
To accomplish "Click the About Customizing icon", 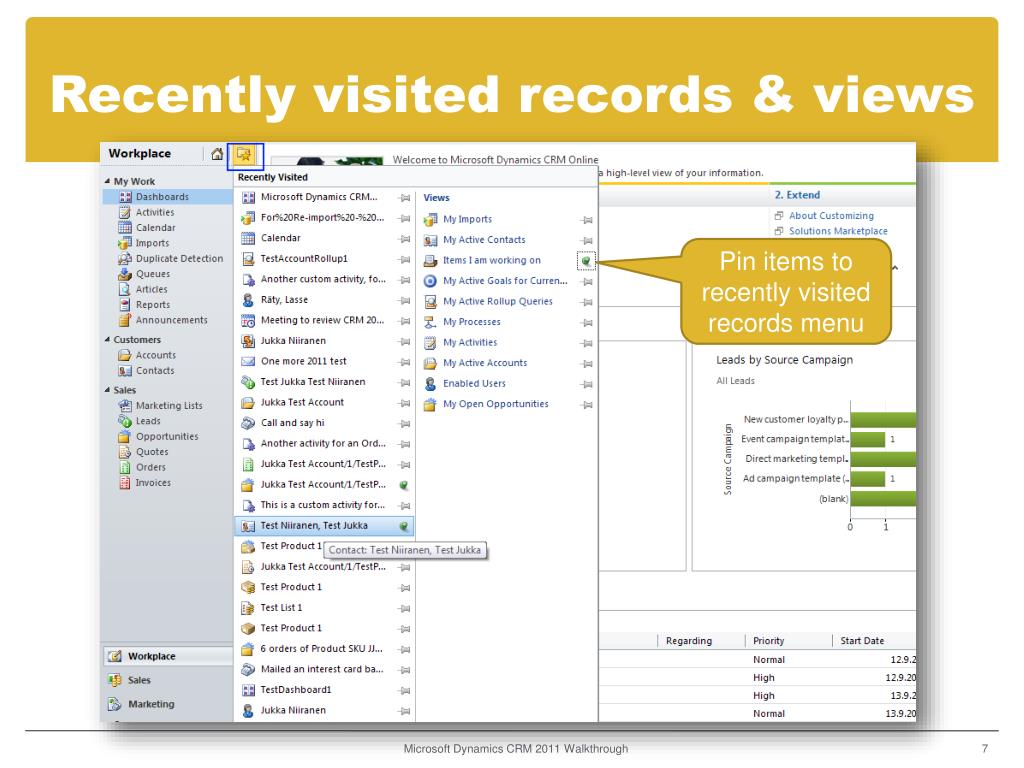I will tap(778, 216).
